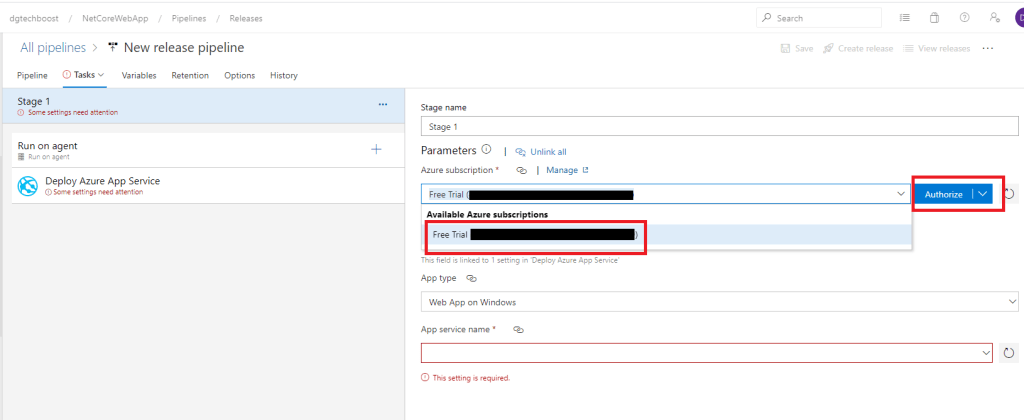Refresh the Azure subscription list

click(1009, 194)
